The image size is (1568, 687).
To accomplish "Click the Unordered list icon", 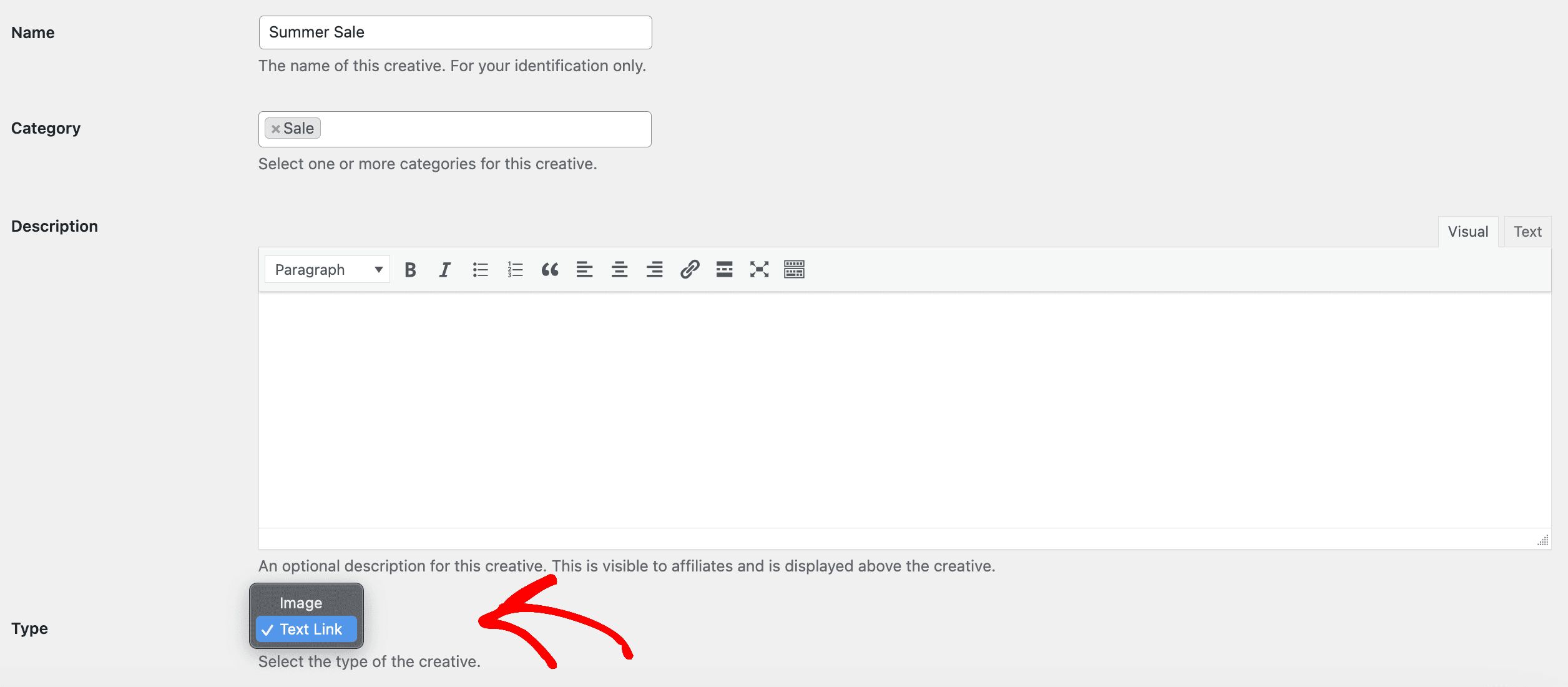I will coord(480,268).
